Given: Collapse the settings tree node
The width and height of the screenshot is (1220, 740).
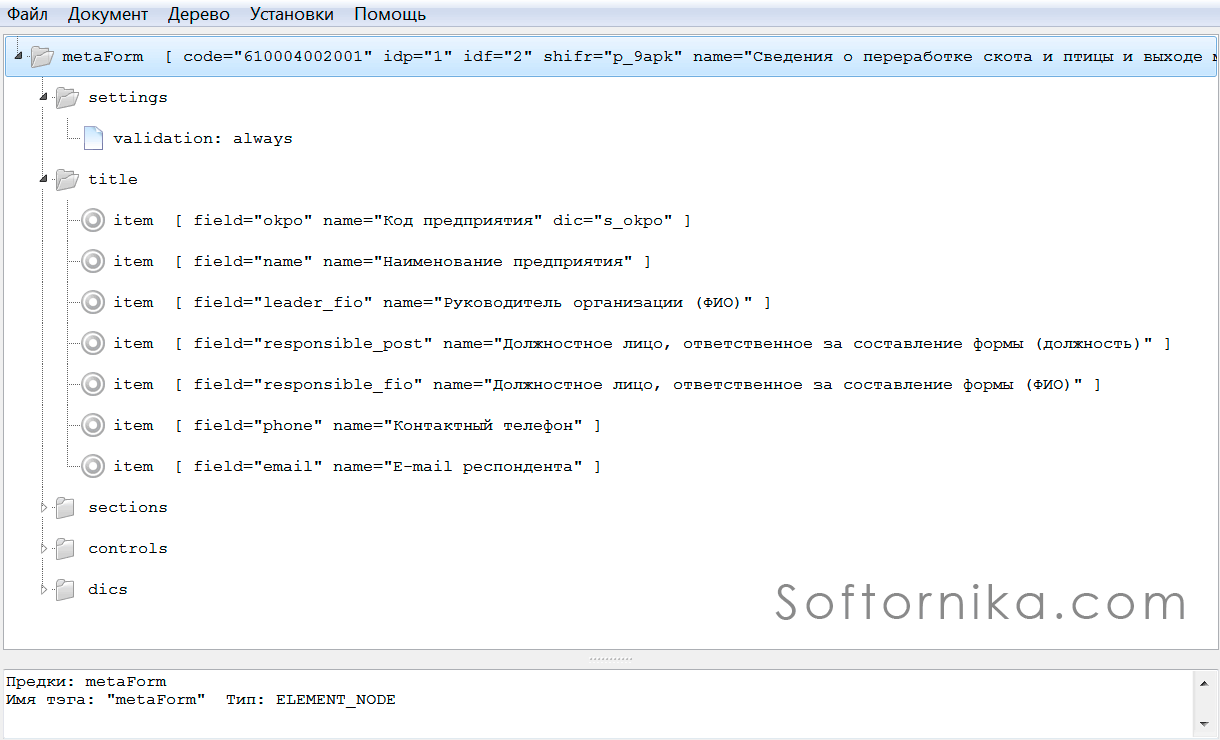Looking at the screenshot, I should (43, 98).
